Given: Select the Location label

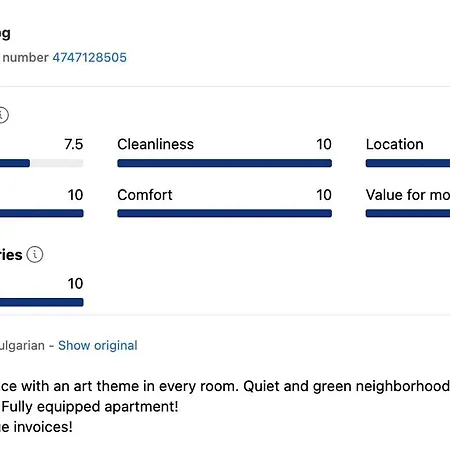Looking at the screenshot, I should pyautogui.click(x=395, y=144).
